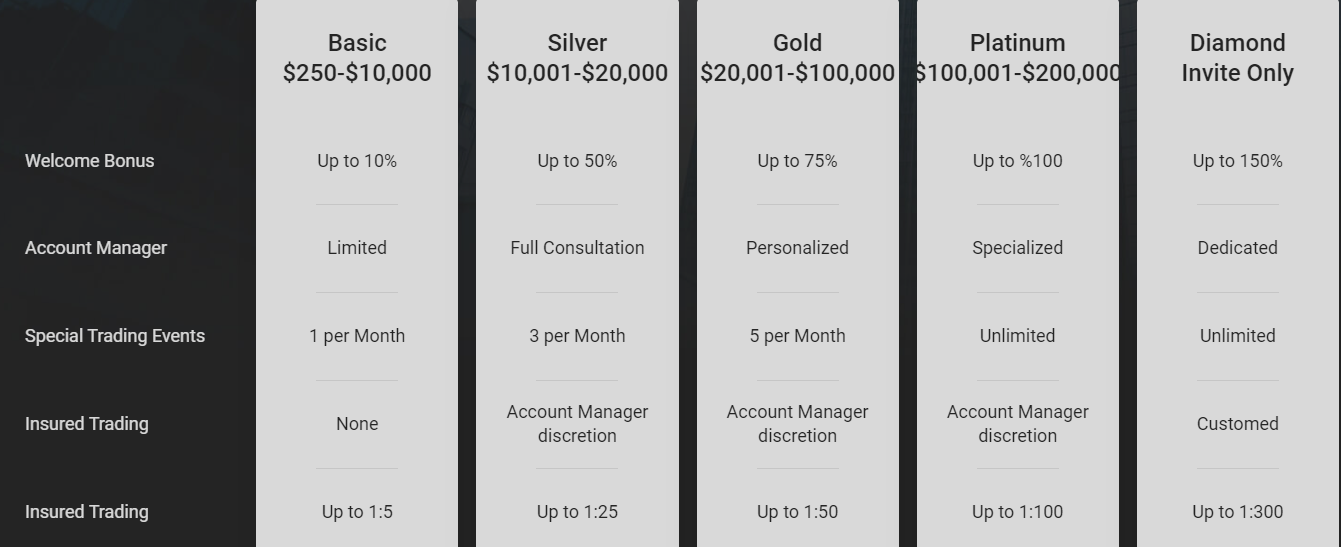Screen dimensions: 1341x547
Task: Select the Basic $250-$10,000 plan heading
Action: pos(357,58)
